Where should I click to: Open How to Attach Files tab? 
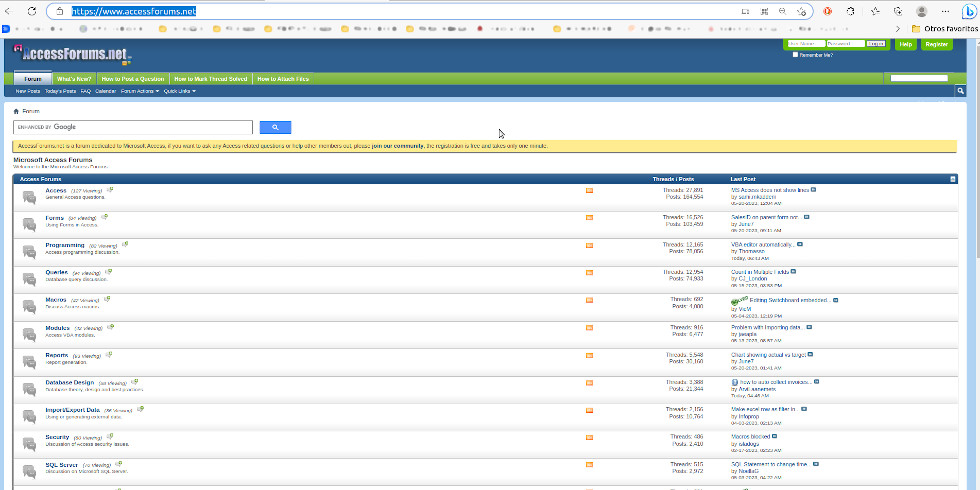coord(283,79)
